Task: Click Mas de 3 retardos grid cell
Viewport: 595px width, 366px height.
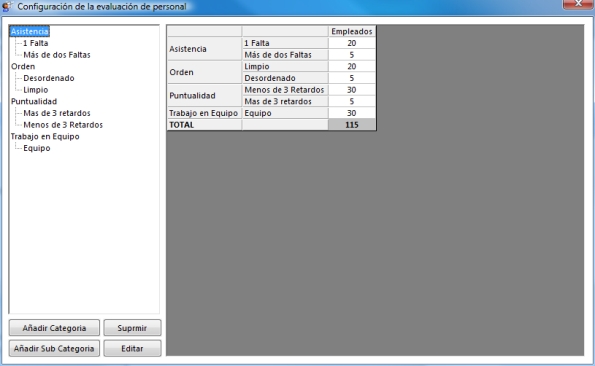Action: pos(285,102)
